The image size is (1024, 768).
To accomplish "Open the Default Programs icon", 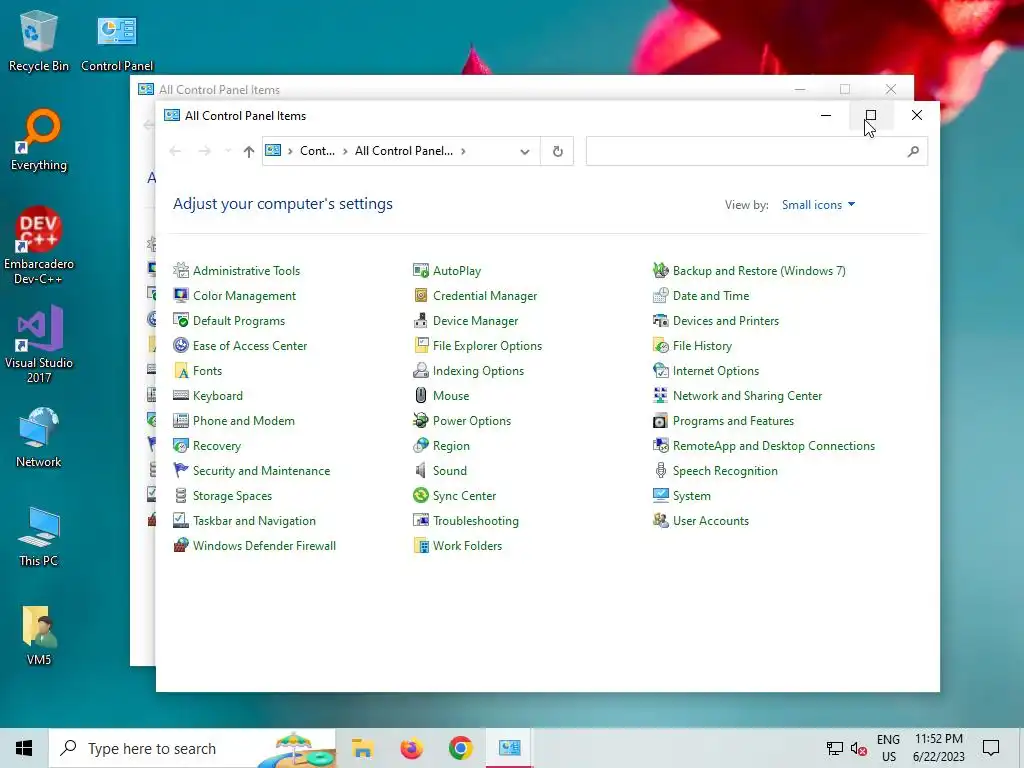I will point(181,321).
